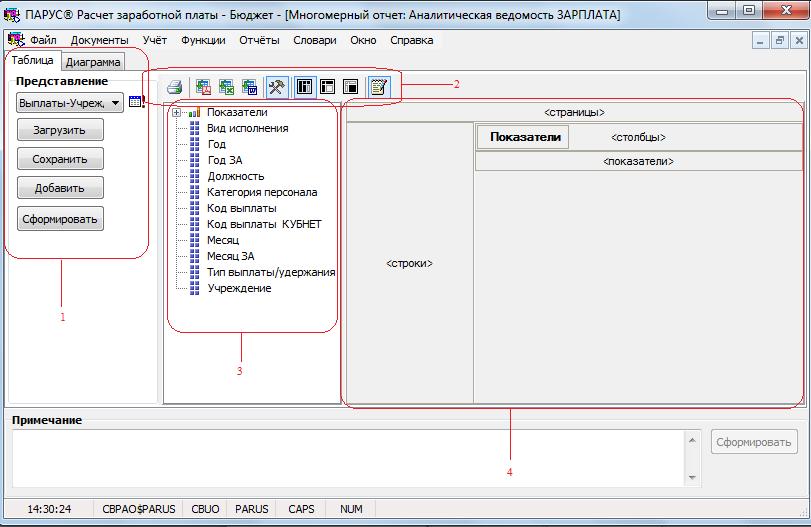Click the 14:30:24 time in the status bar
This screenshot has width=811, height=527.
(49, 509)
